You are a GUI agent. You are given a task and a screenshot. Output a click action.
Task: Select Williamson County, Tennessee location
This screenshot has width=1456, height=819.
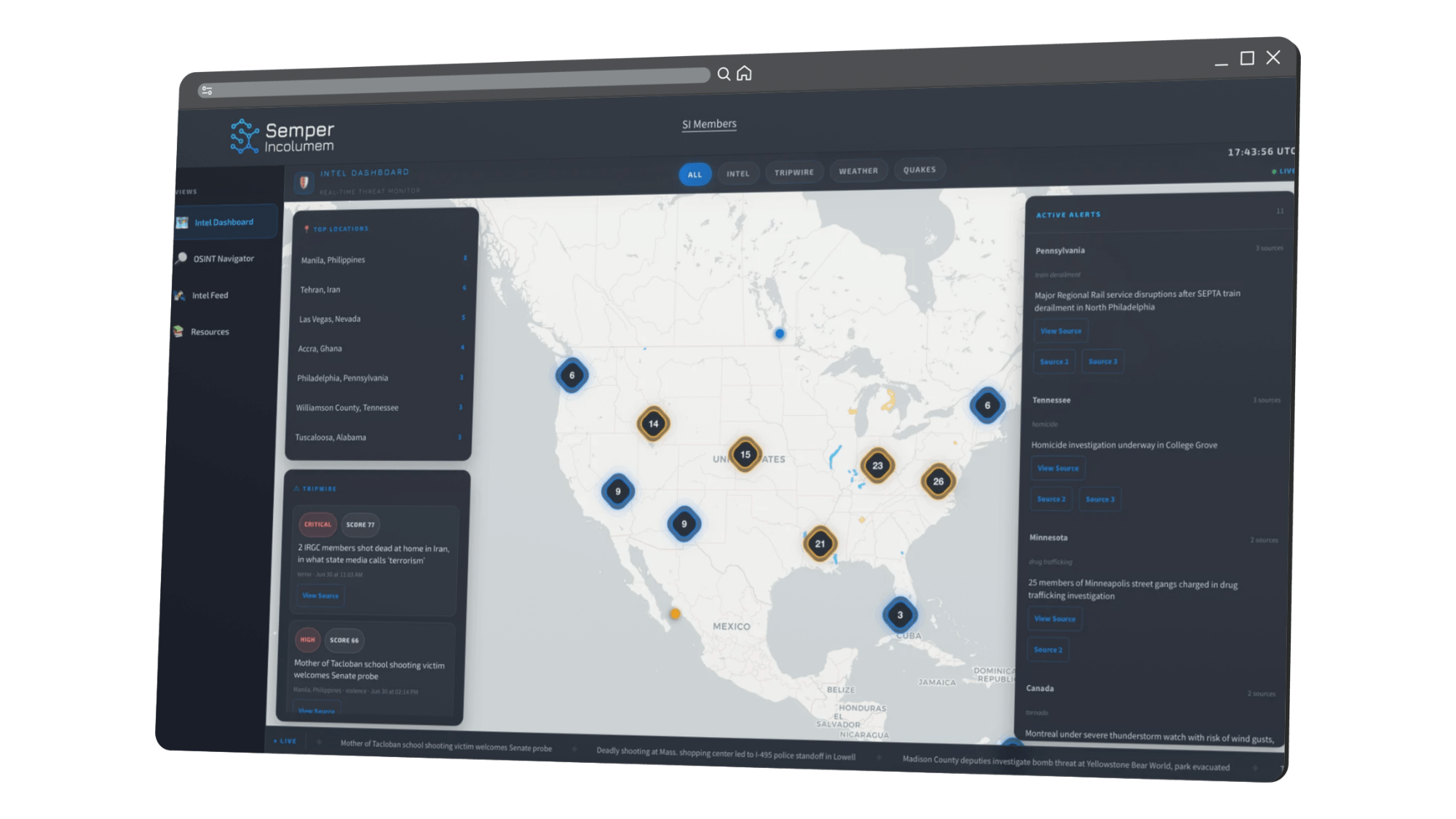(x=379, y=408)
